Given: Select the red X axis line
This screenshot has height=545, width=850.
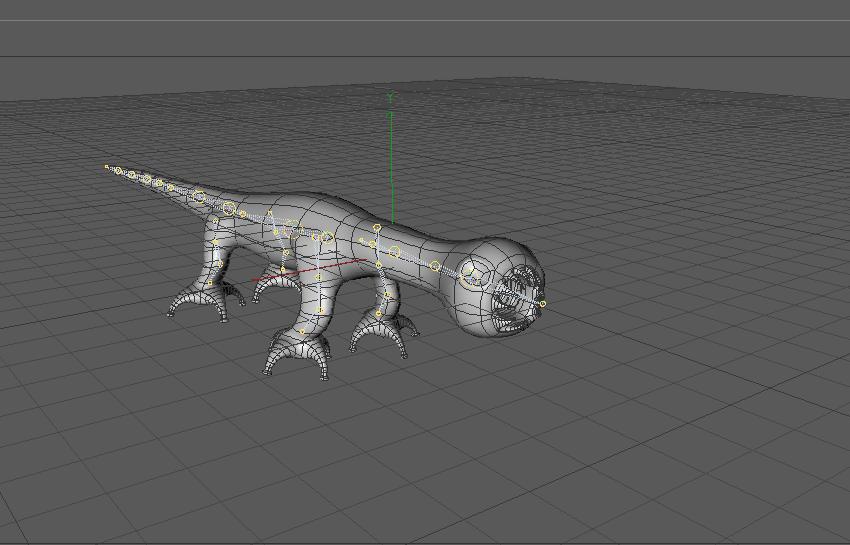Looking at the screenshot, I should pos(310,270).
